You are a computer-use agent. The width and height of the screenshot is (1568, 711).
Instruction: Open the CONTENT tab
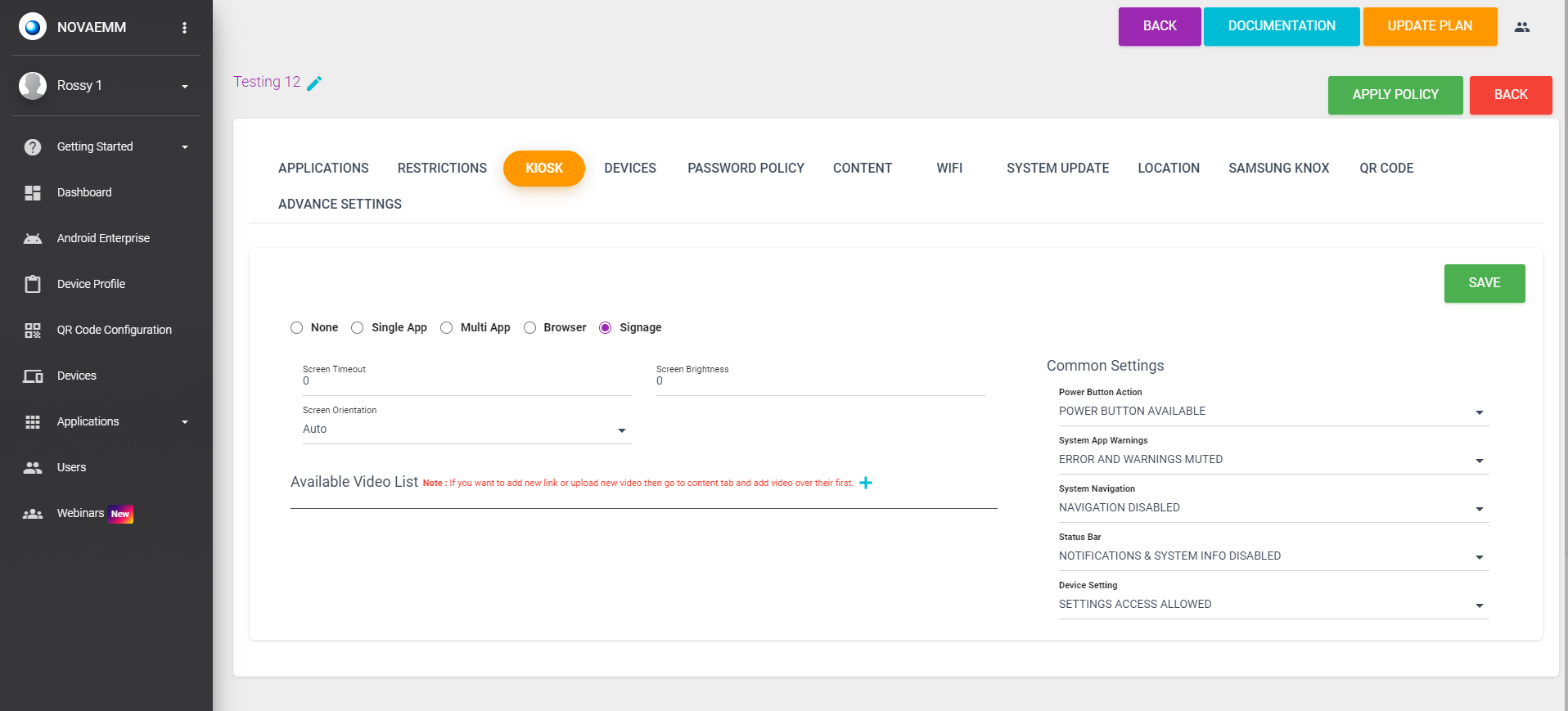click(x=863, y=169)
